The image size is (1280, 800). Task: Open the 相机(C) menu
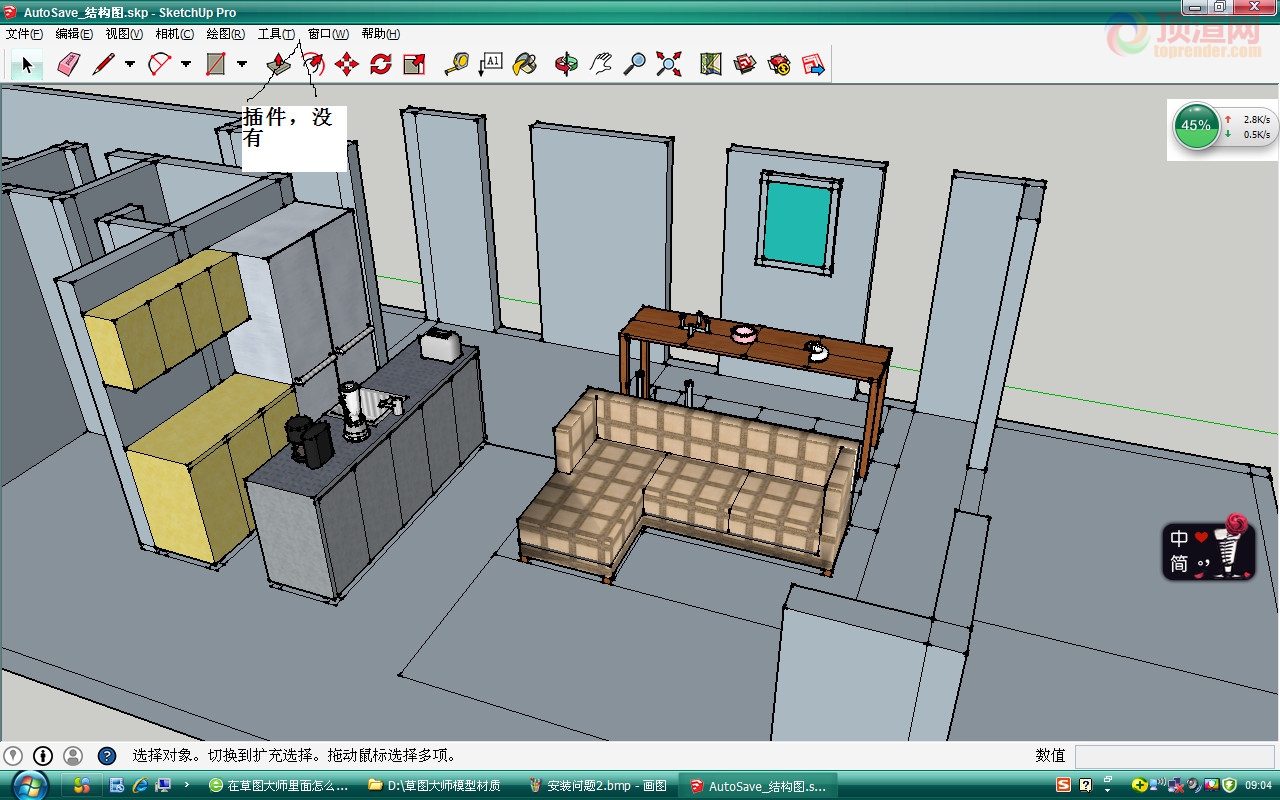pos(174,34)
